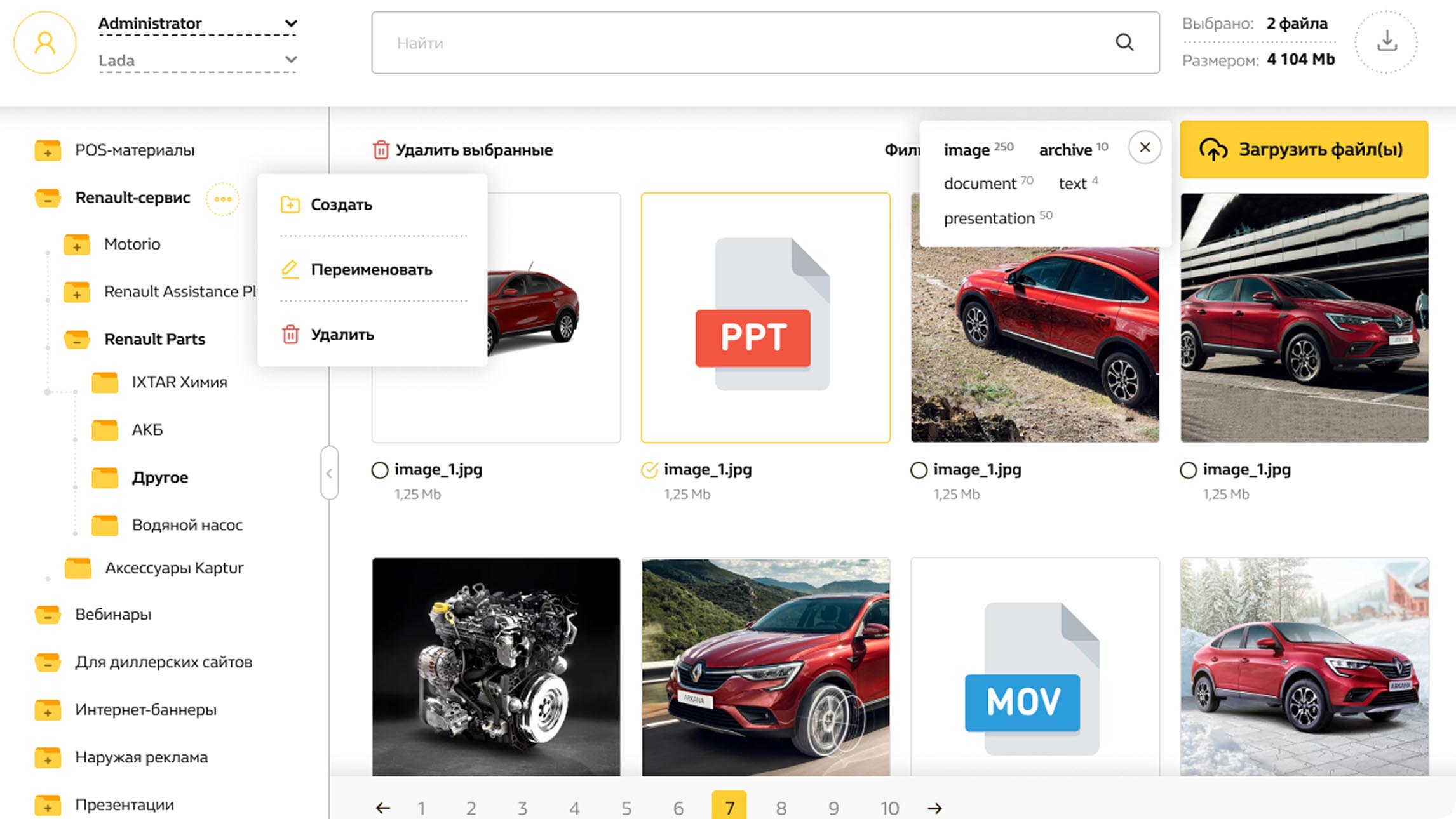Filter by presentation file type
The width and height of the screenshot is (1456, 819).
989,218
